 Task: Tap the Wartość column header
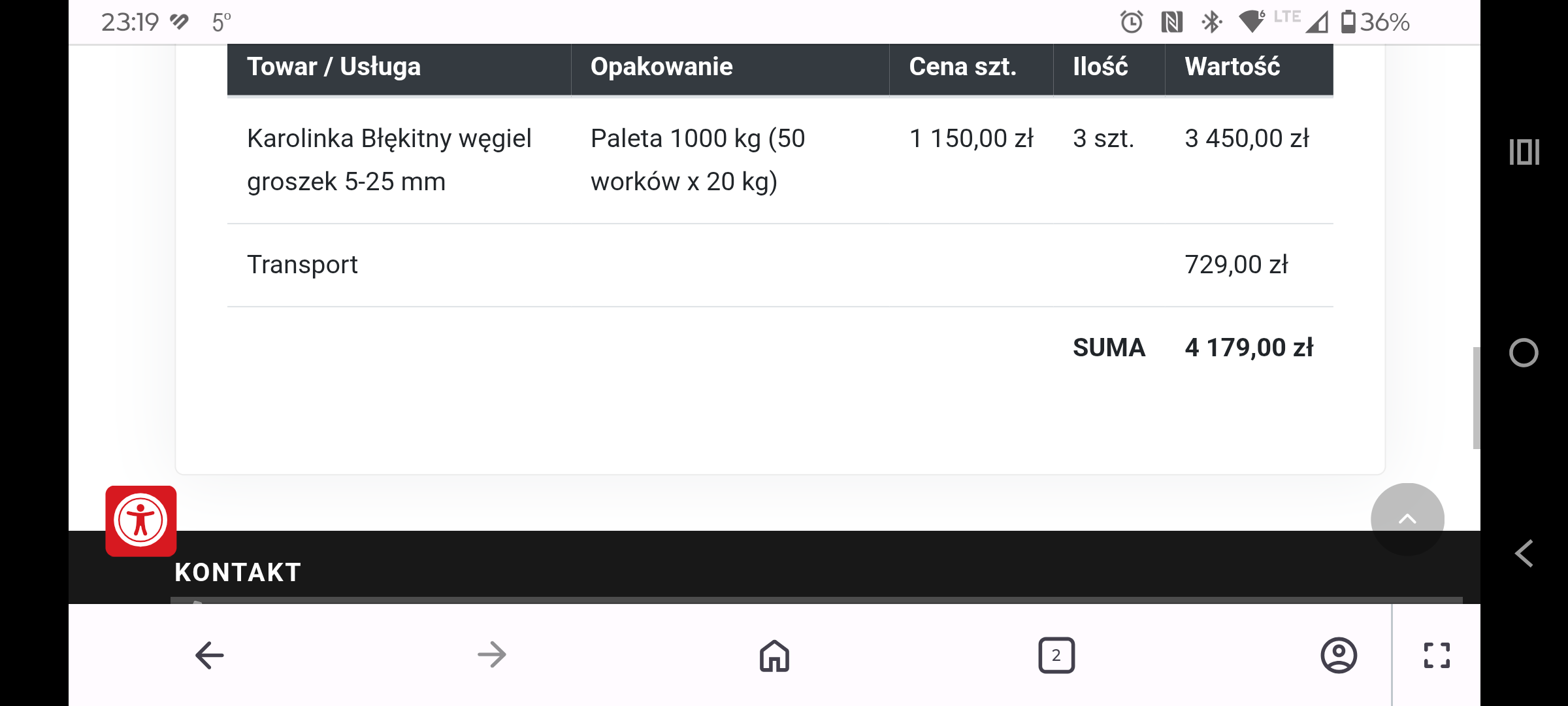(x=1232, y=67)
